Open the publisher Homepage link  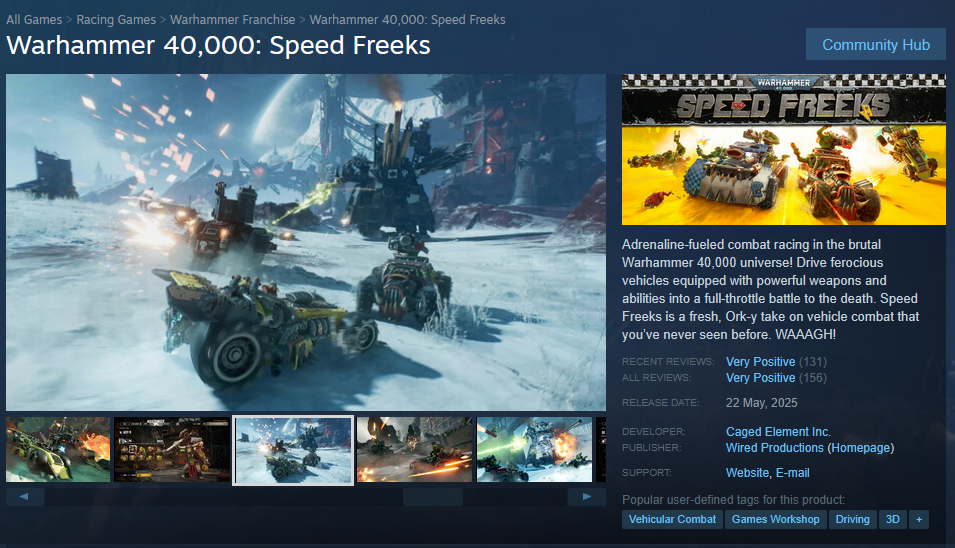click(x=860, y=448)
